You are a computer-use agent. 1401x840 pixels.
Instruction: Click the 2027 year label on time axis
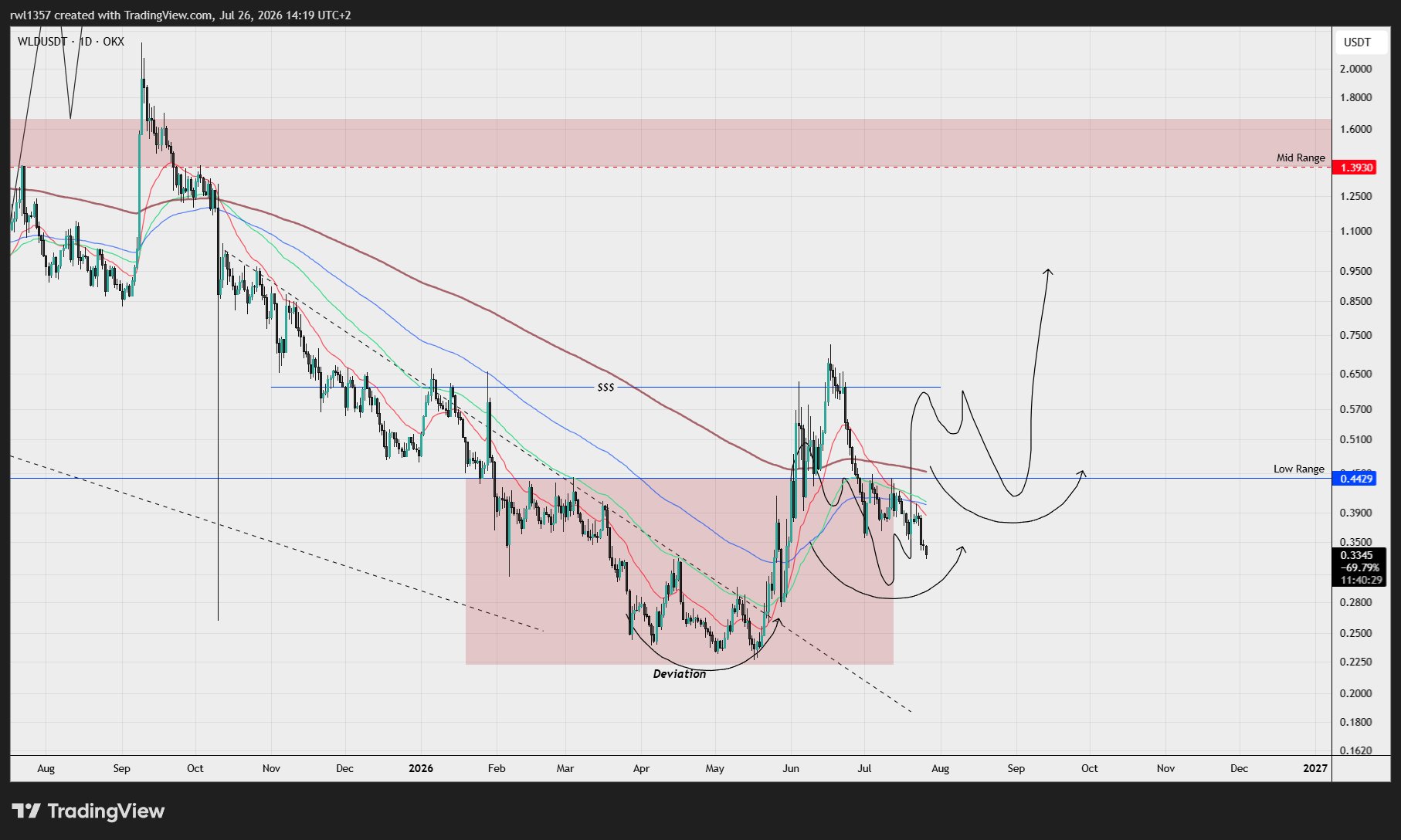[1315, 768]
